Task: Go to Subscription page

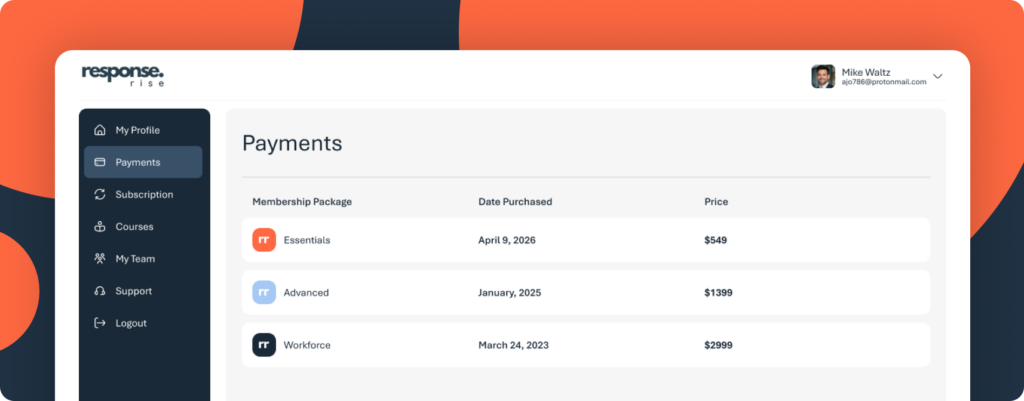Action: [x=143, y=194]
